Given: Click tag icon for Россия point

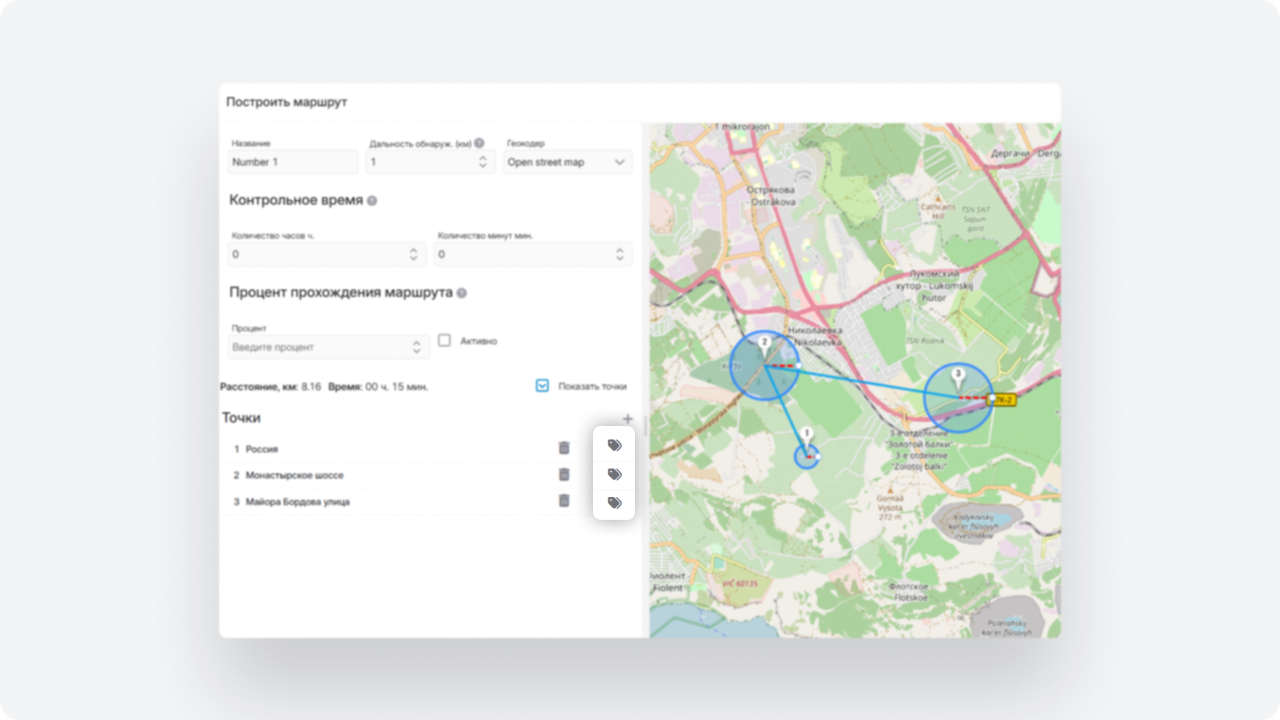Looking at the screenshot, I should point(615,446).
